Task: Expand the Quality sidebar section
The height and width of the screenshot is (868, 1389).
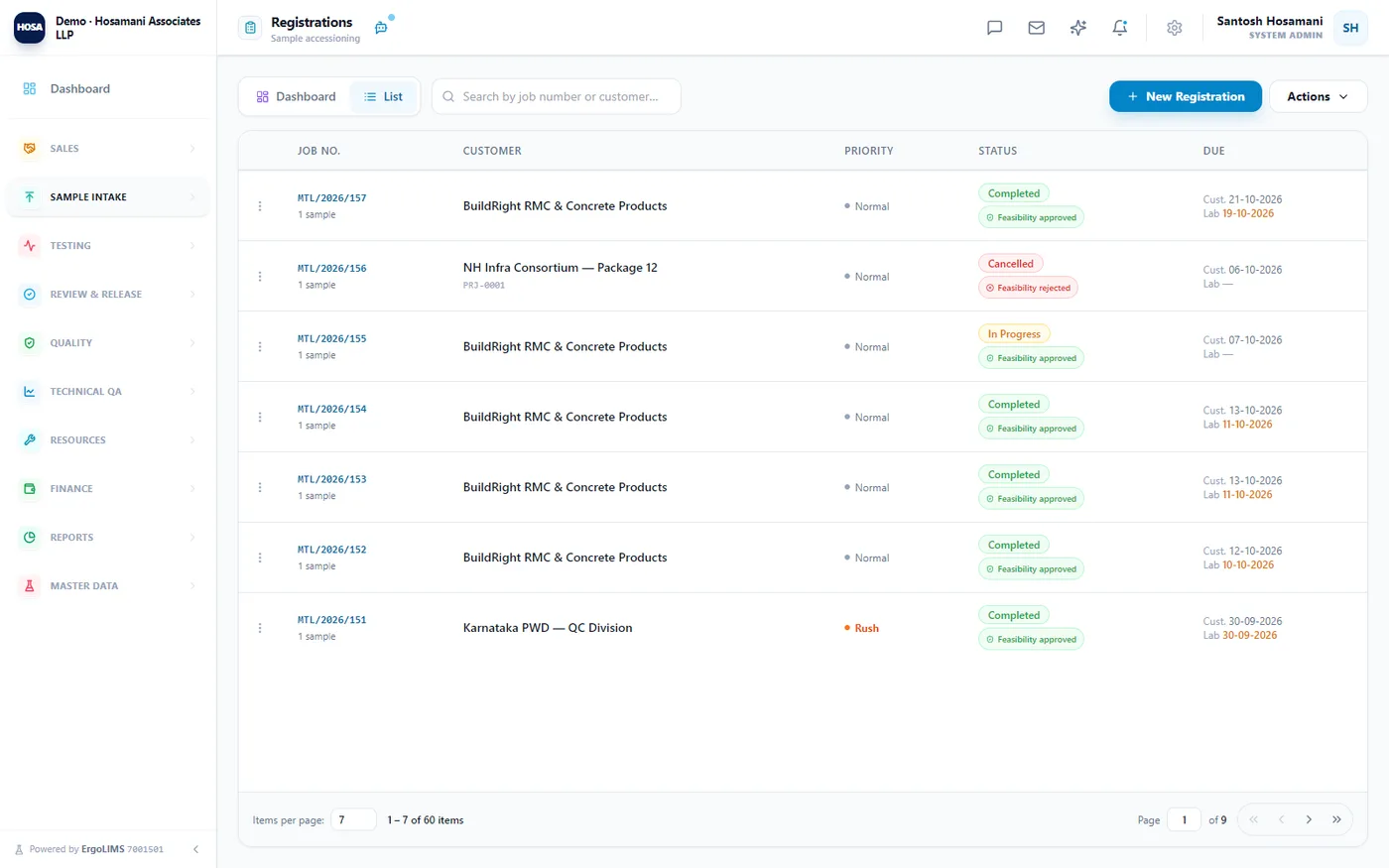Action: pos(108,343)
